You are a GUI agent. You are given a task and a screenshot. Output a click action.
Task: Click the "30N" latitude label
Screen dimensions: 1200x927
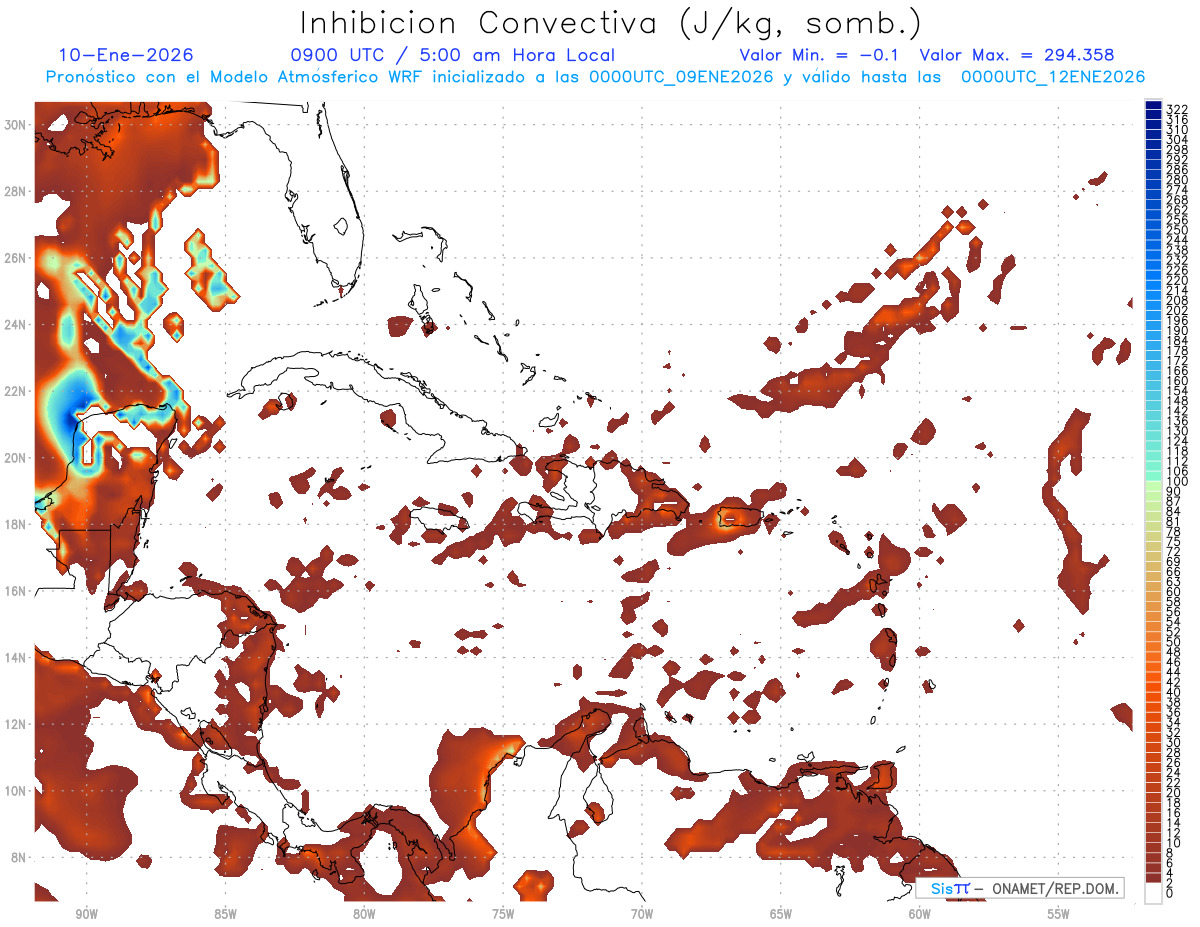(17, 124)
